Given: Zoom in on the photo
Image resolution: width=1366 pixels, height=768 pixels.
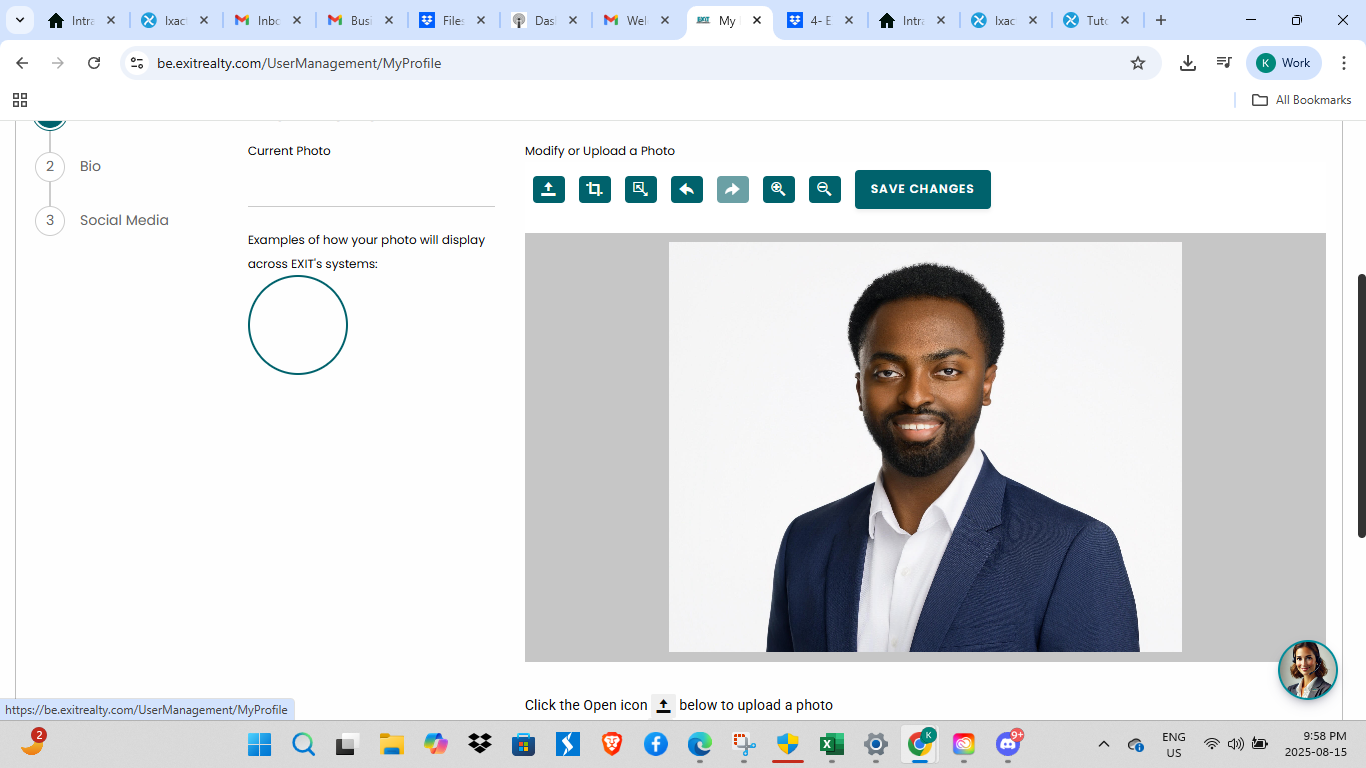Looking at the screenshot, I should tap(779, 189).
